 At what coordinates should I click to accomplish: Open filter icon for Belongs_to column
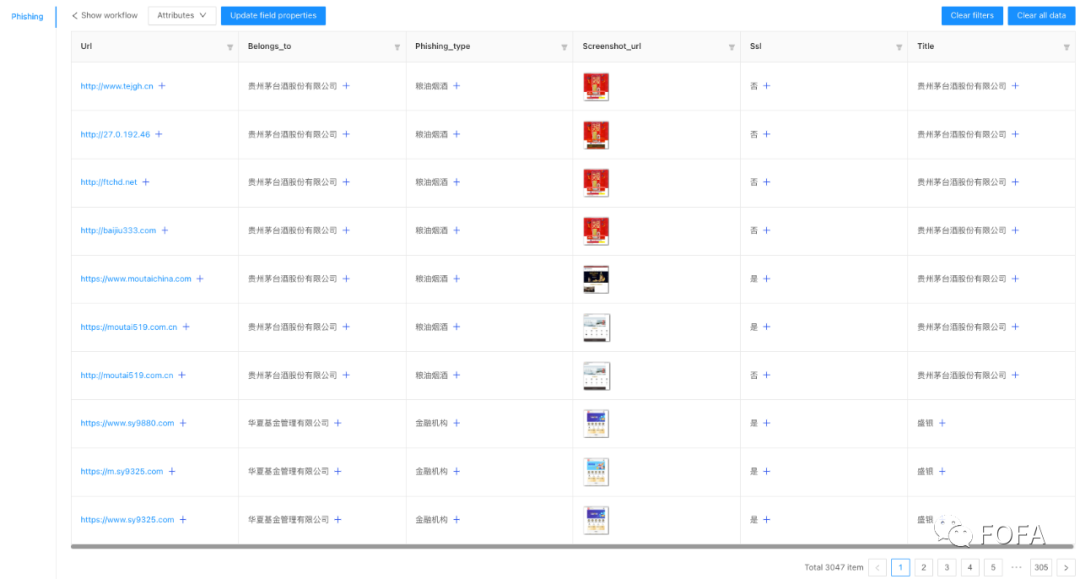pyautogui.click(x=397, y=48)
